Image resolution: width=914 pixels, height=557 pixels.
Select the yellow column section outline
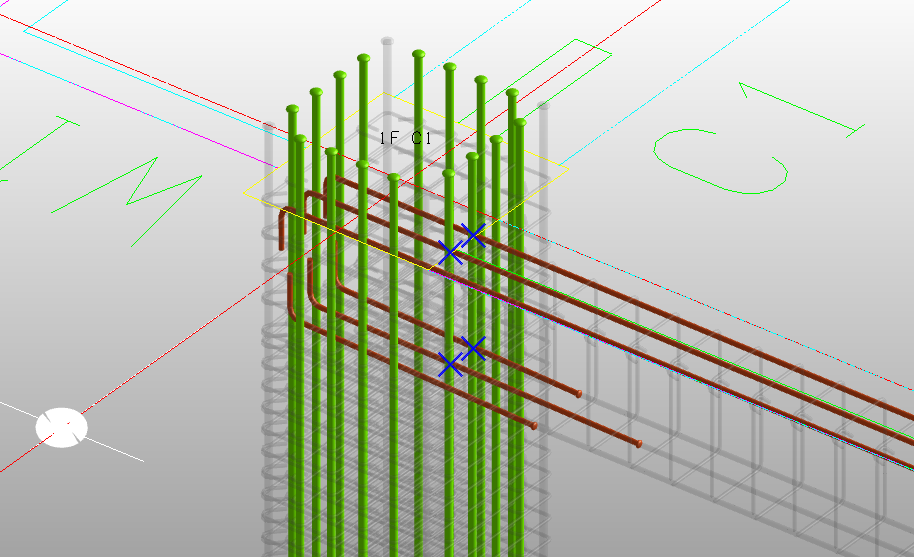[x=405, y=181]
